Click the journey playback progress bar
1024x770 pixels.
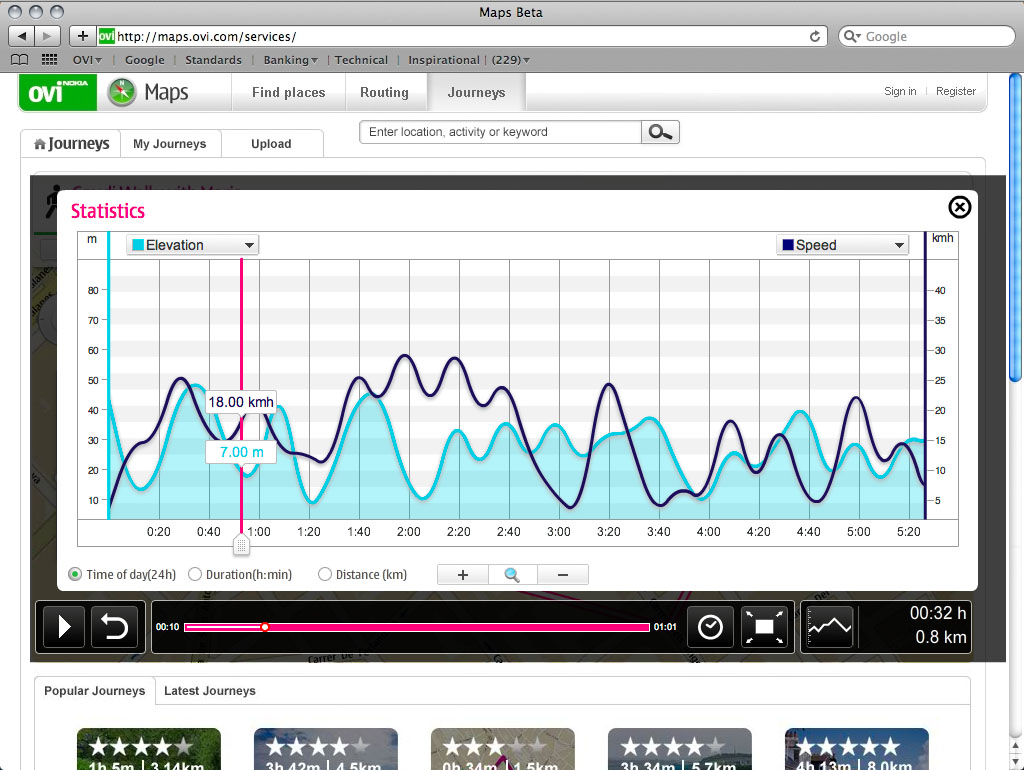pyautogui.click(x=417, y=627)
